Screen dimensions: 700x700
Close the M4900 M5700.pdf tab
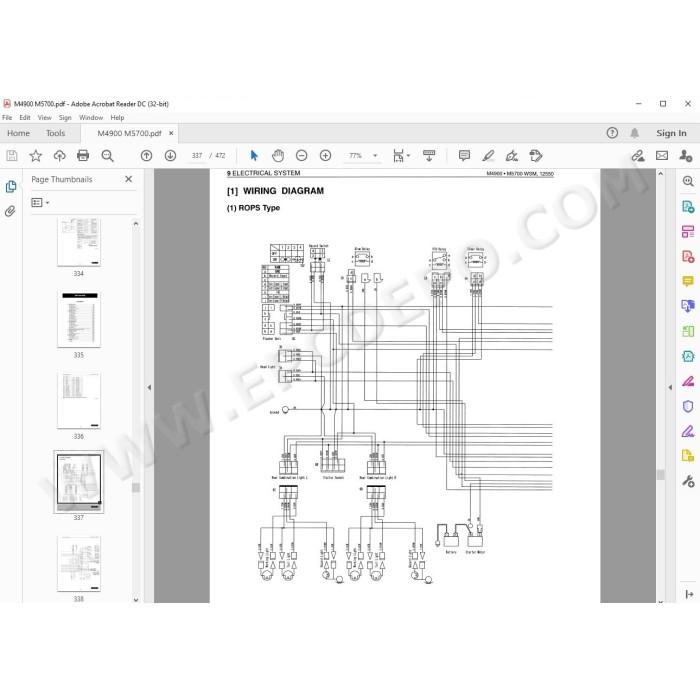click(x=171, y=133)
